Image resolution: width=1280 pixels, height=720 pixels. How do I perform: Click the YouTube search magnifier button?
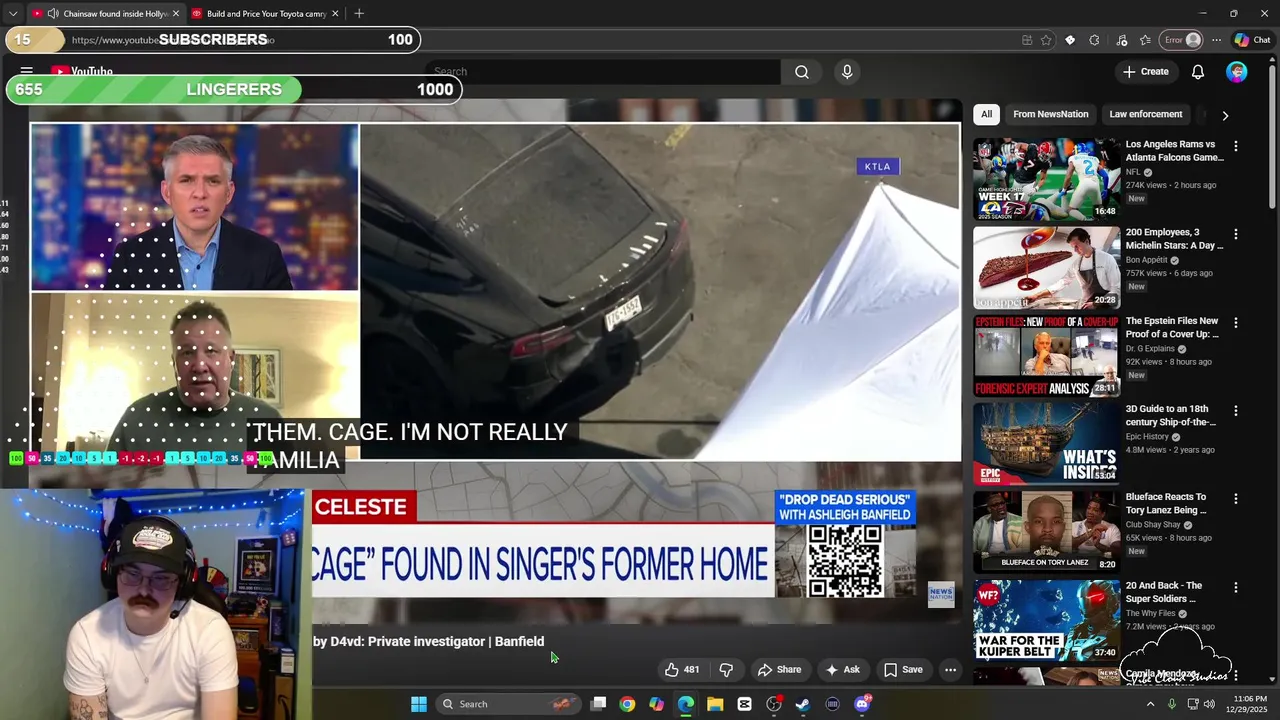[x=801, y=72]
